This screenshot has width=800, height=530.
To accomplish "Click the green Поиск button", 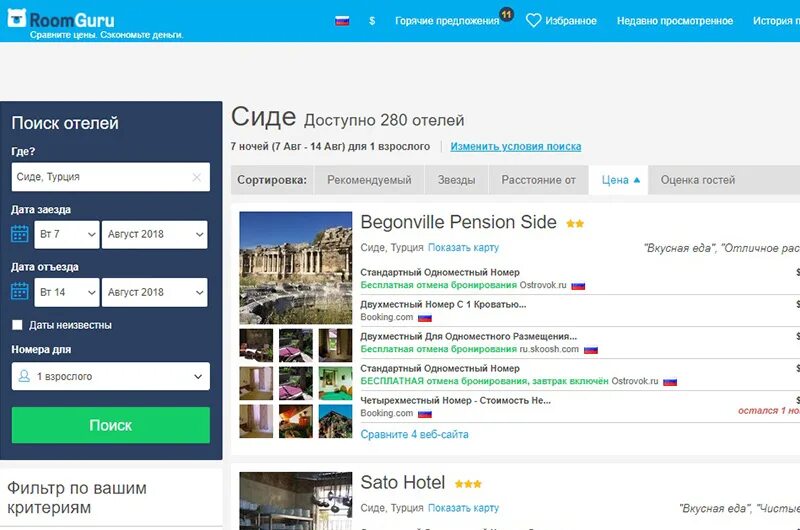I will 111,425.
